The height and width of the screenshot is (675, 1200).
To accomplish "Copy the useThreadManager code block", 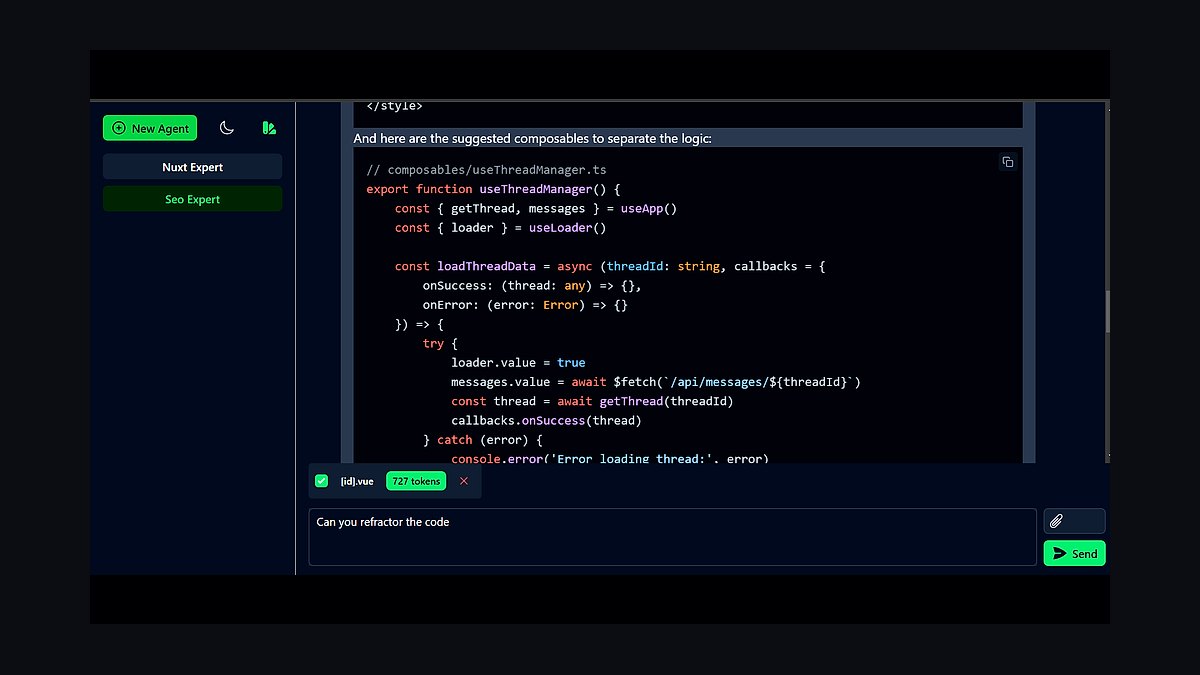I will [x=1008, y=162].
